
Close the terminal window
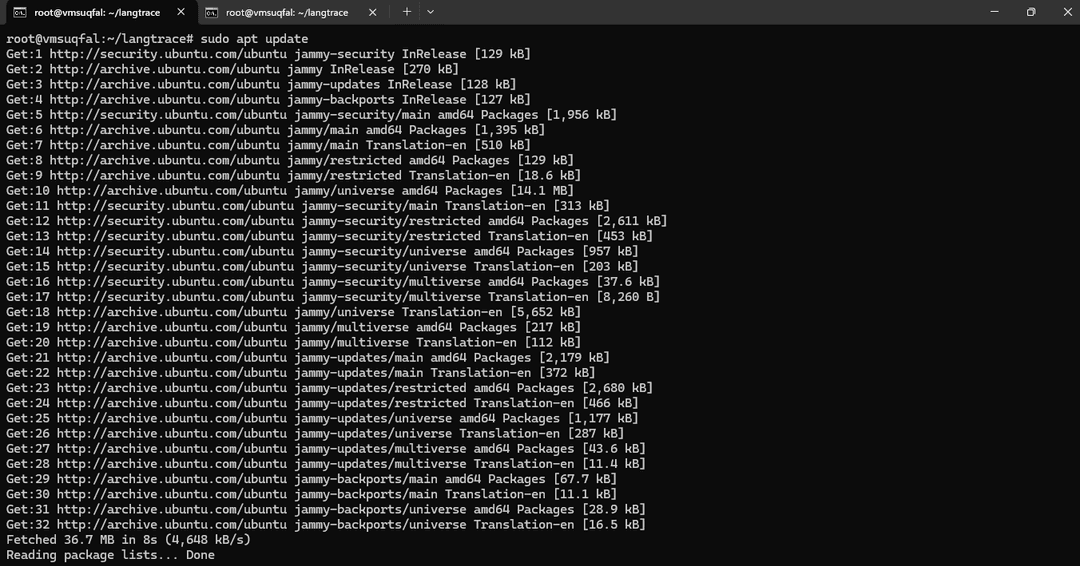[1064, 12]
